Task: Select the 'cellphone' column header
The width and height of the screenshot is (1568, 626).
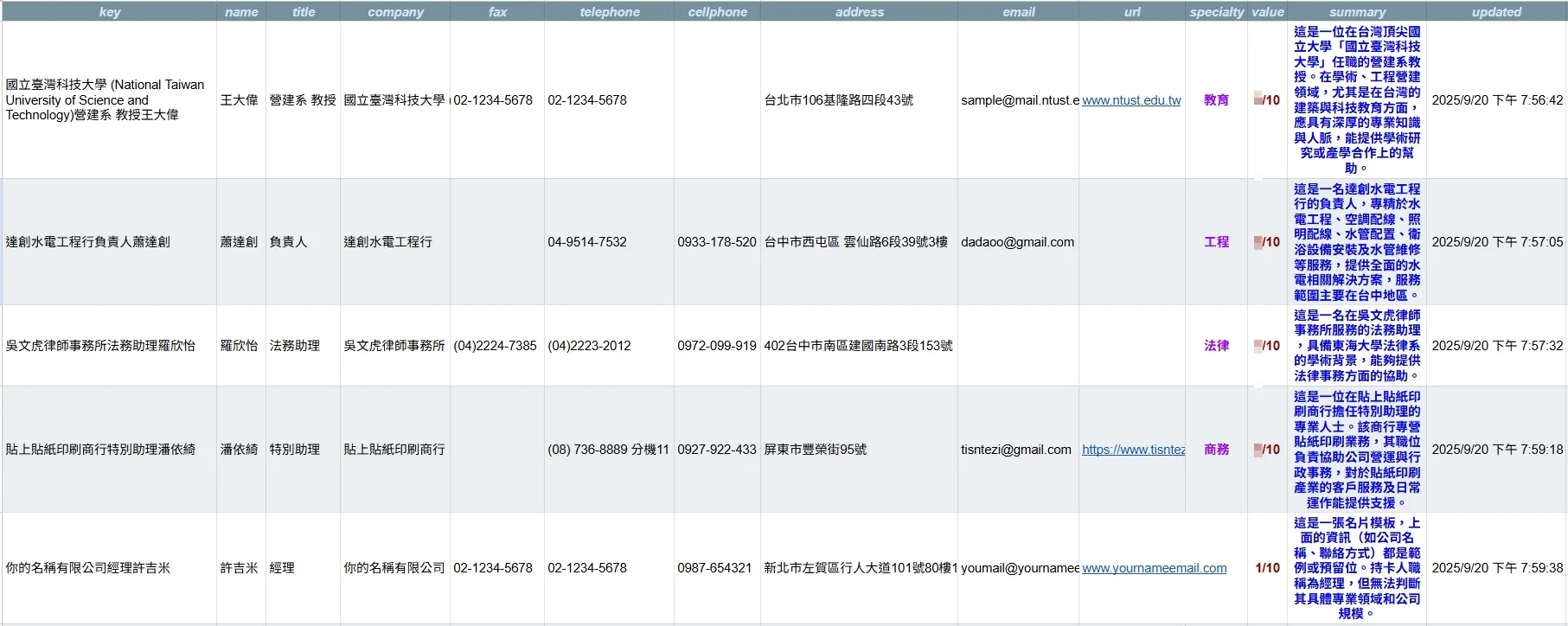Action: [717, 11]
